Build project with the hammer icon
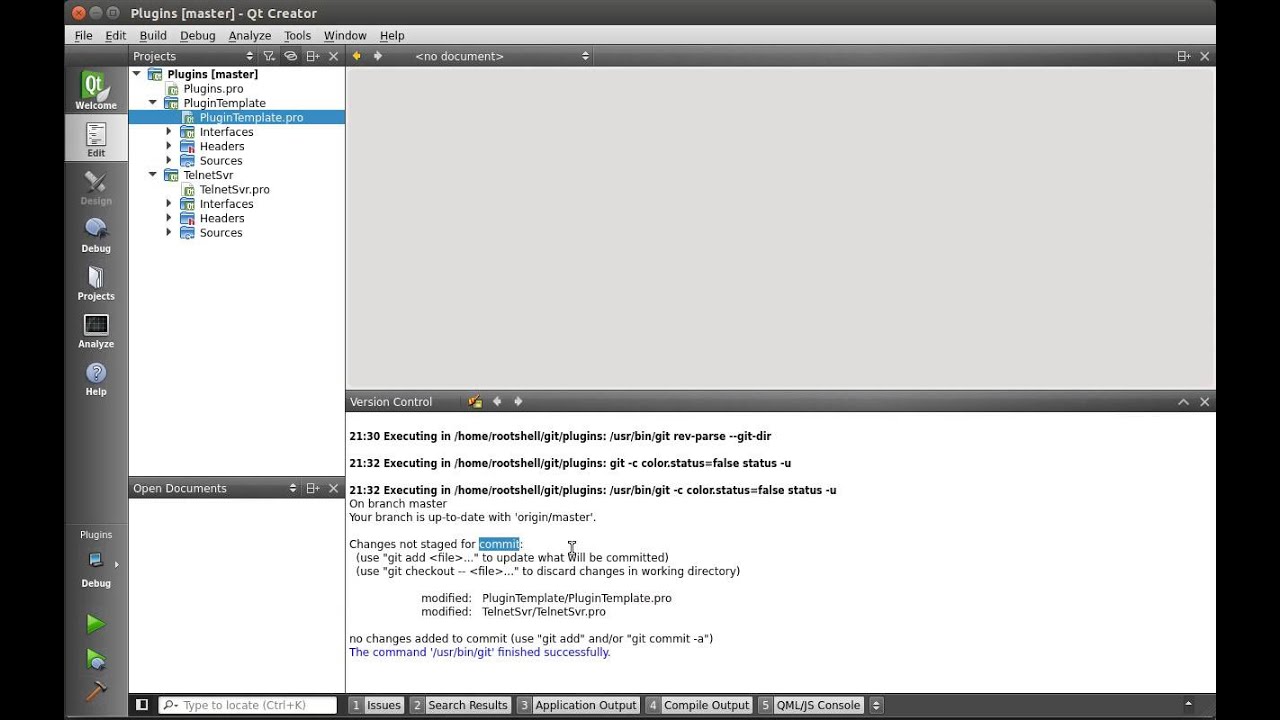 96,691
